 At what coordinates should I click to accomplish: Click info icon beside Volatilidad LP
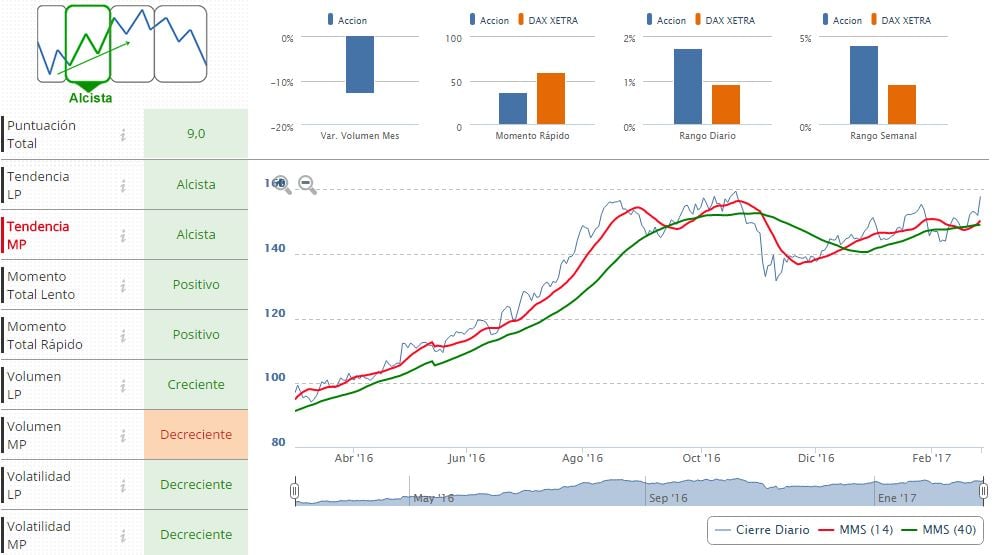pyautogui.click(x=123, y=485)
